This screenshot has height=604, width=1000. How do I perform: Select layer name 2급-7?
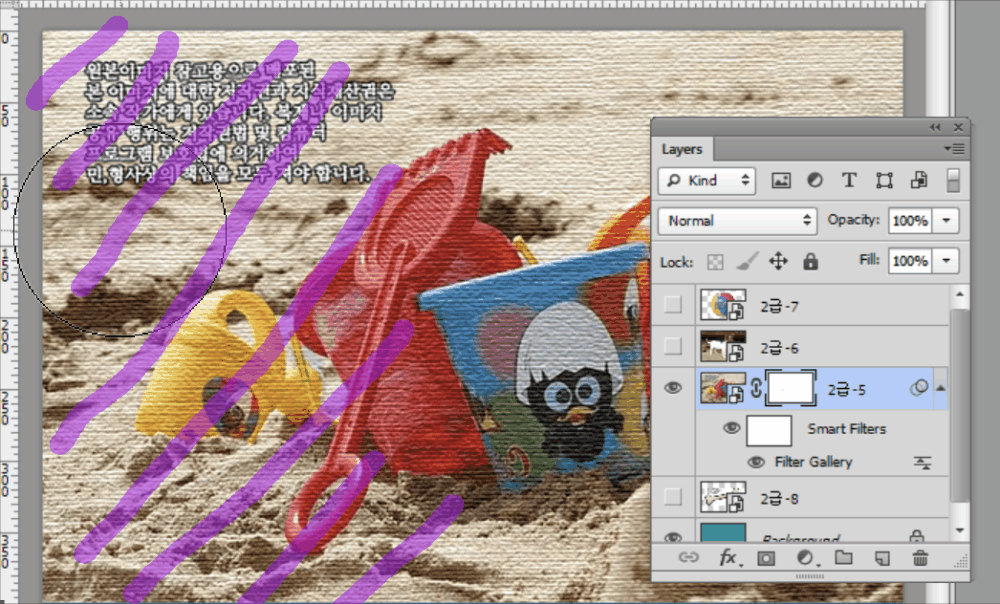(779, 307)
